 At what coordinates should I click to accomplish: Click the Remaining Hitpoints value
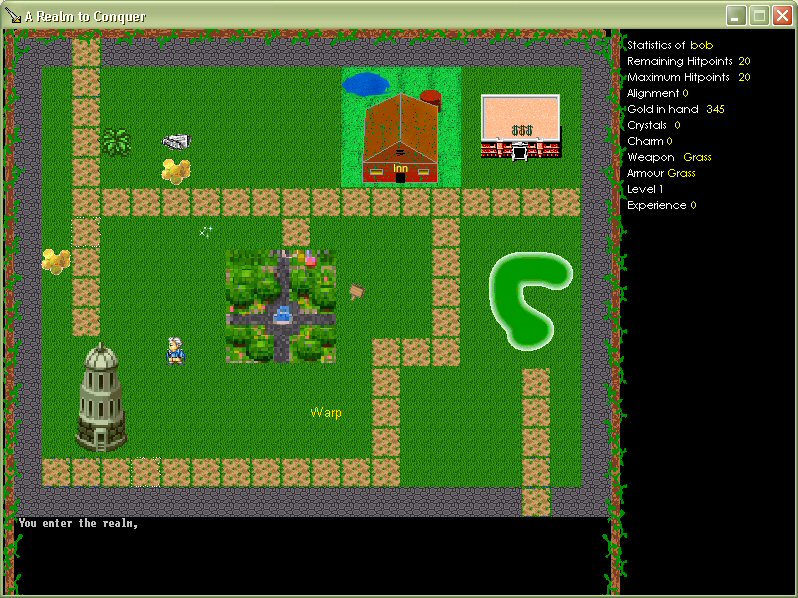click(x=744, y=61)
